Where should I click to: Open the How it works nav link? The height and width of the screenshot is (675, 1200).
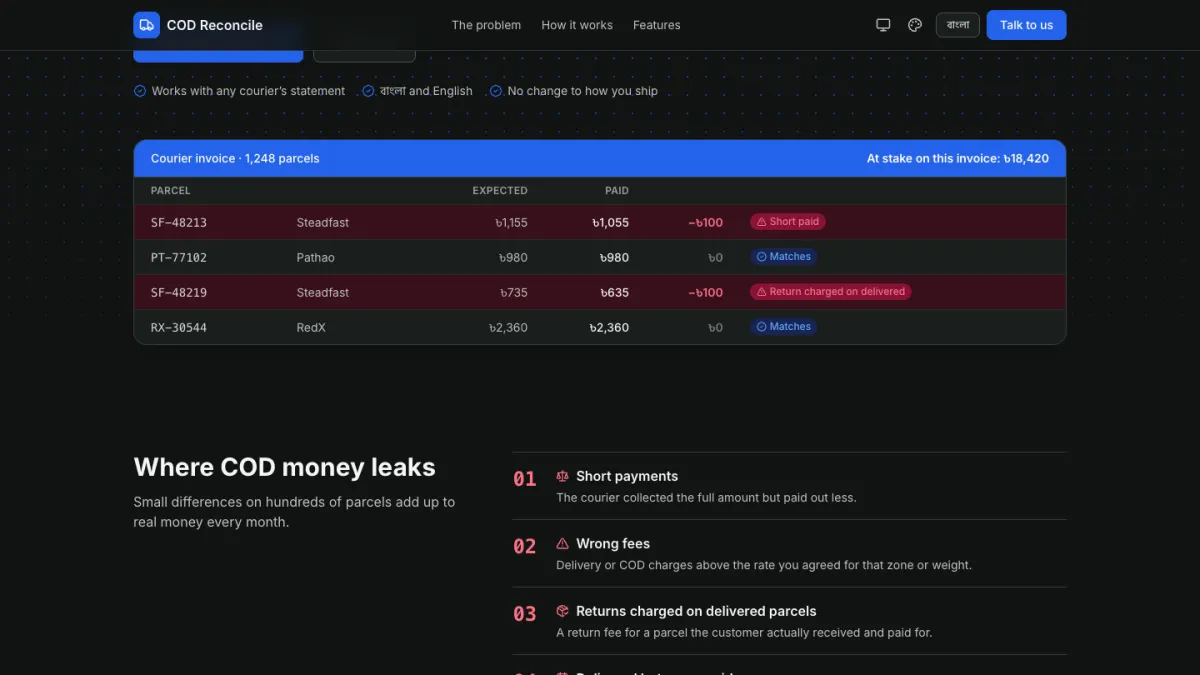click(577, 25)
